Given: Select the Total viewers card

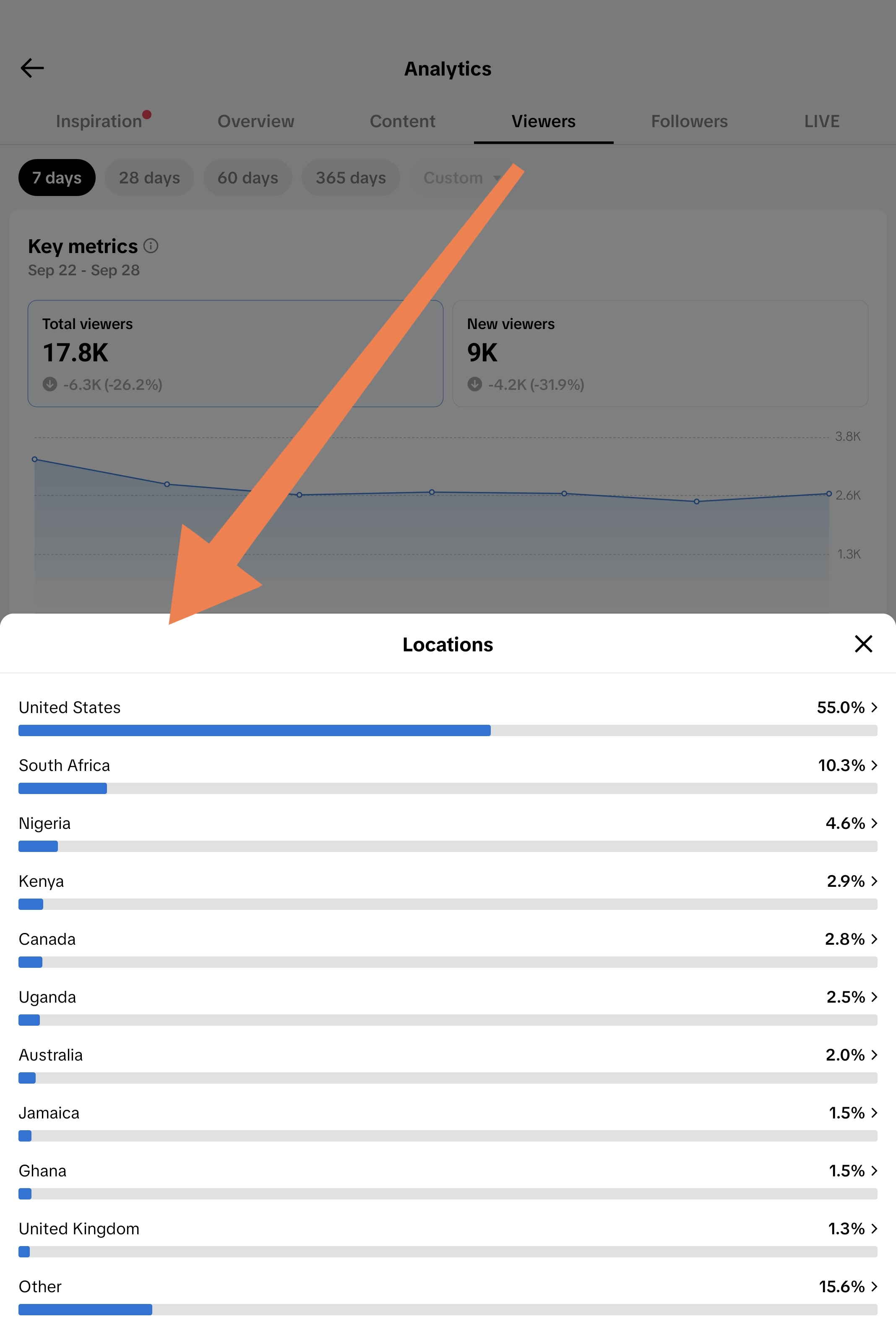Looking at the screenshot, I should pos(235,353).
